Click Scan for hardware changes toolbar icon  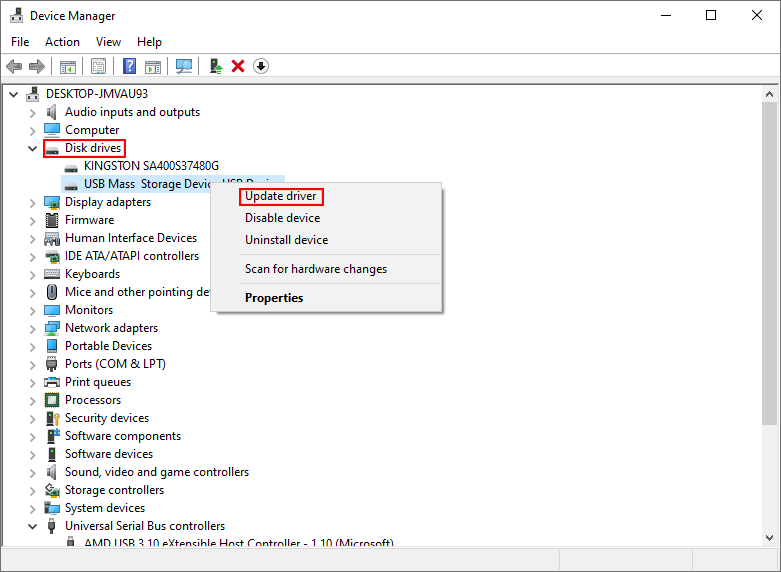(x=184, y=66)
